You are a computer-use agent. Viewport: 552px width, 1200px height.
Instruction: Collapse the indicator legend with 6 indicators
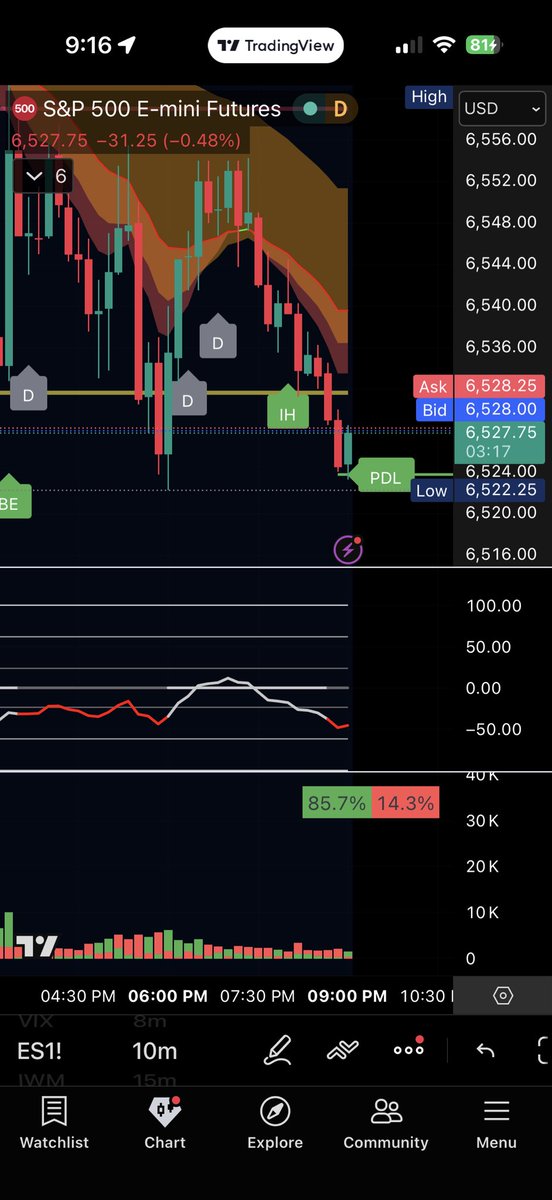click(x=45, y=177)
